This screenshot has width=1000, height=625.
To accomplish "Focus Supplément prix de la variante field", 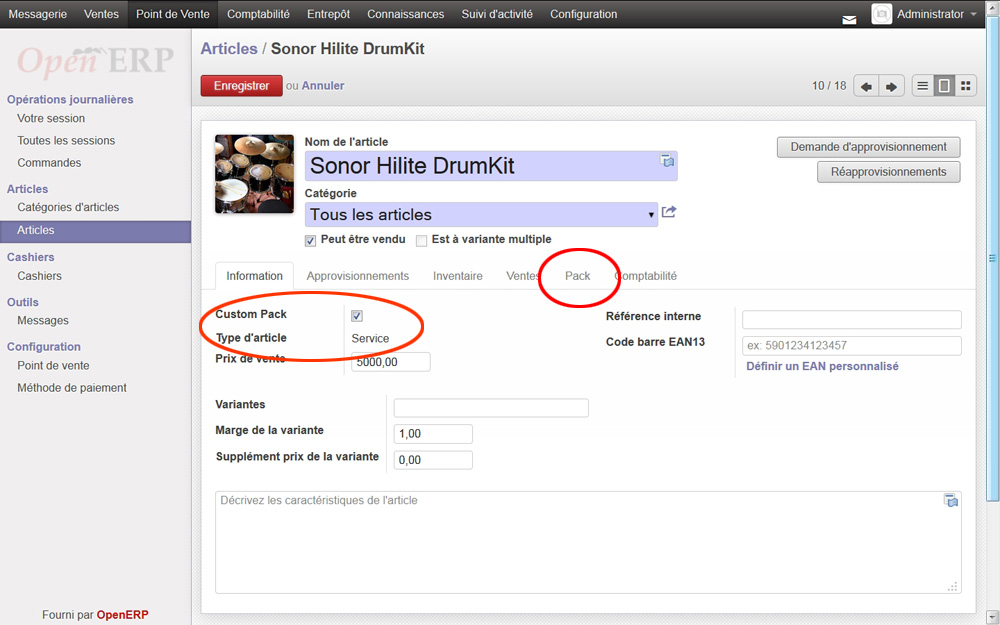I will [x=433, y=460].
